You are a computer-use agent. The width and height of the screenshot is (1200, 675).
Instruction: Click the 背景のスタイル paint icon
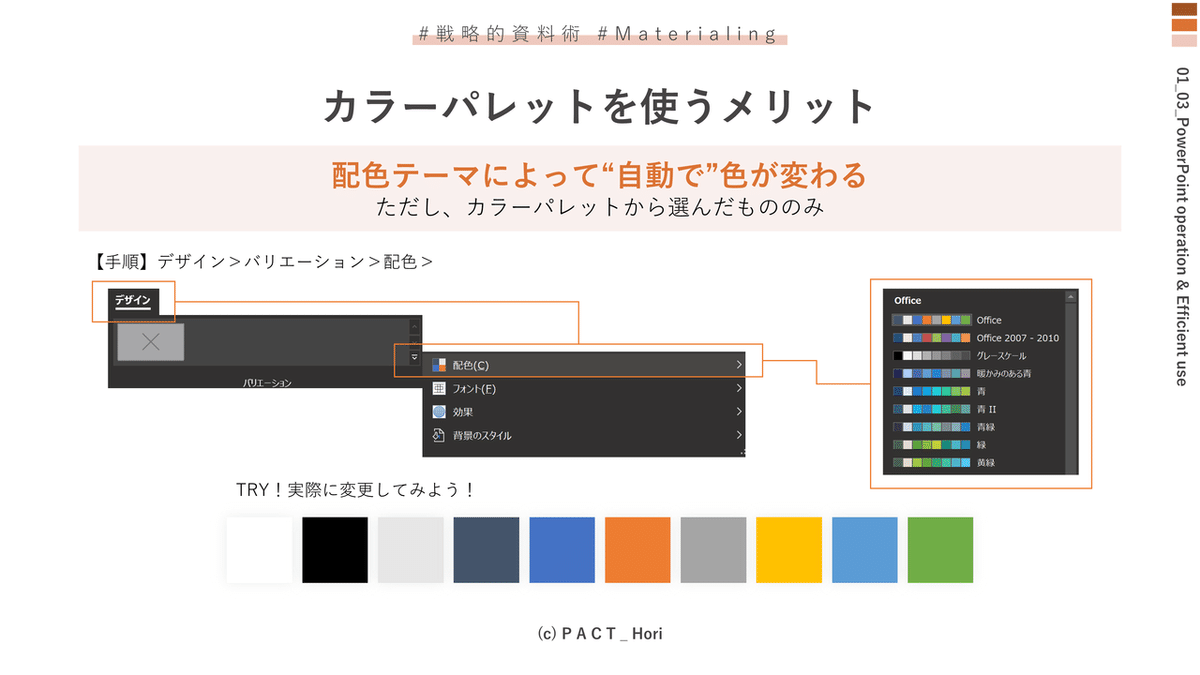click(438, 435)
